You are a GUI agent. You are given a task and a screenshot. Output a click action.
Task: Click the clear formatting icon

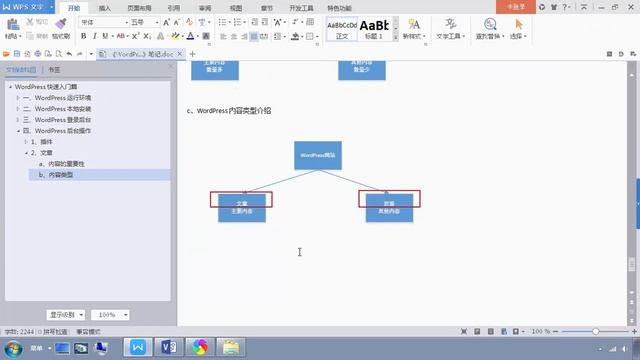pyautogui.click(x=189, y=22)
